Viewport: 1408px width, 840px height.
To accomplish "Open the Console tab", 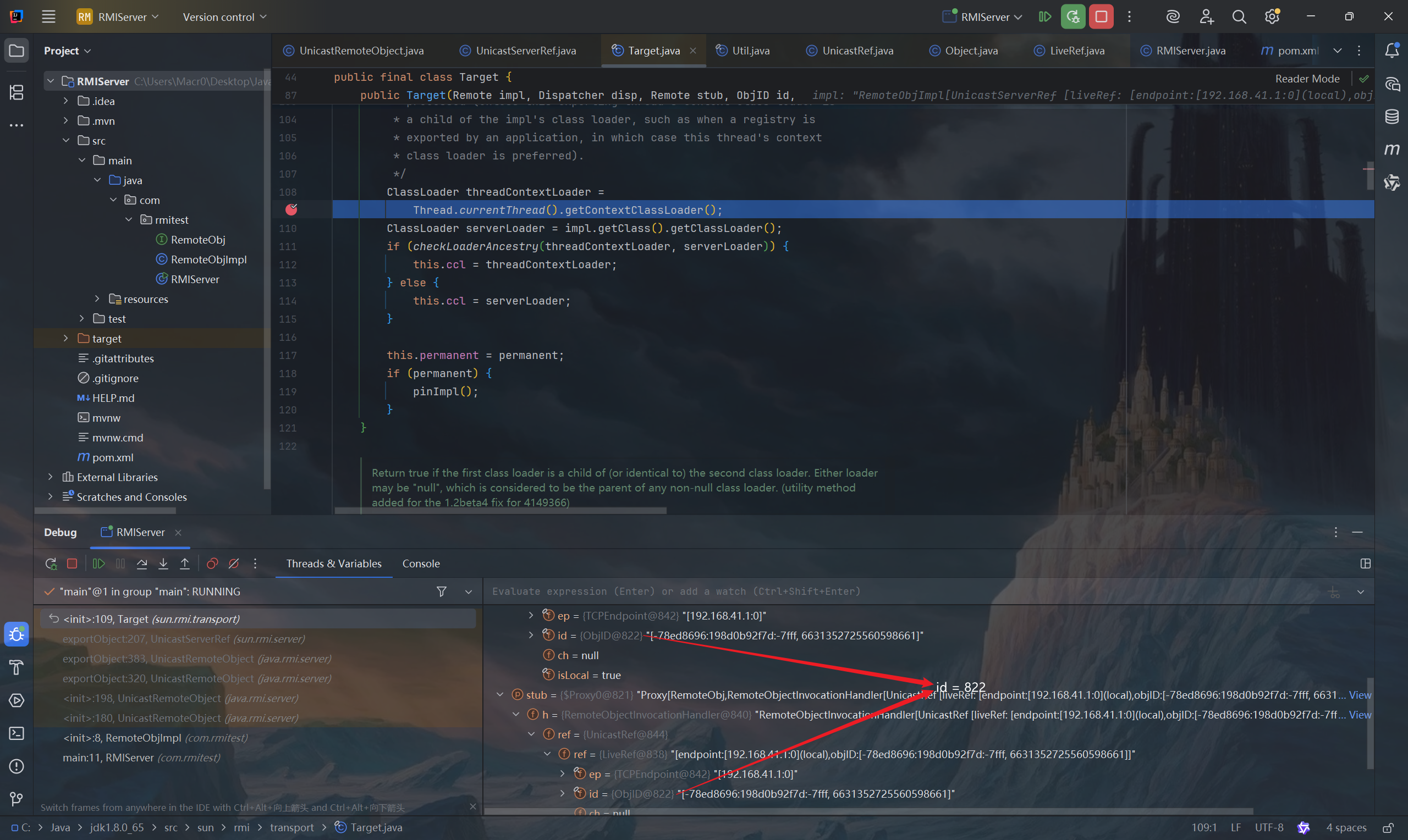I will (x=421, y=564).
